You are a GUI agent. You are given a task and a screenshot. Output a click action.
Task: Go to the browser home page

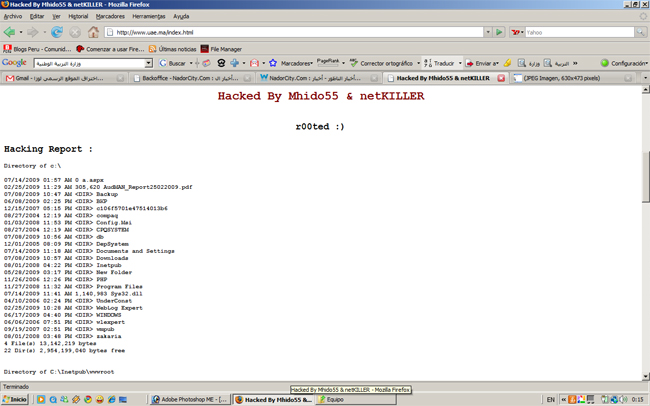[94, 32]
